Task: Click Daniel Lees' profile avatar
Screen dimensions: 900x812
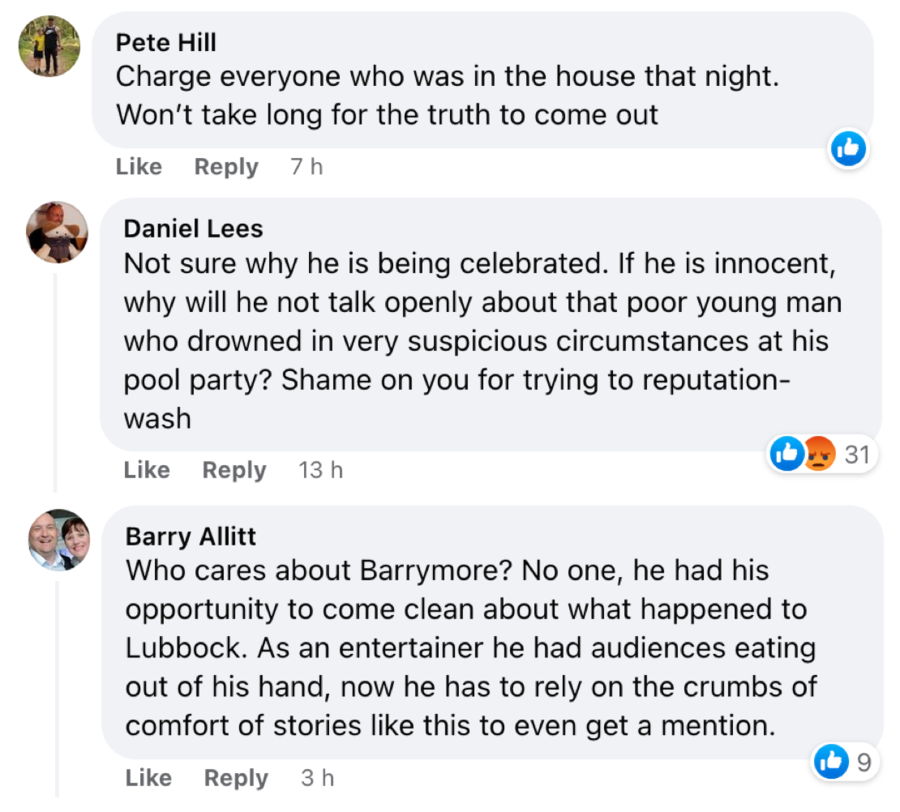Action: pos(56,233)
